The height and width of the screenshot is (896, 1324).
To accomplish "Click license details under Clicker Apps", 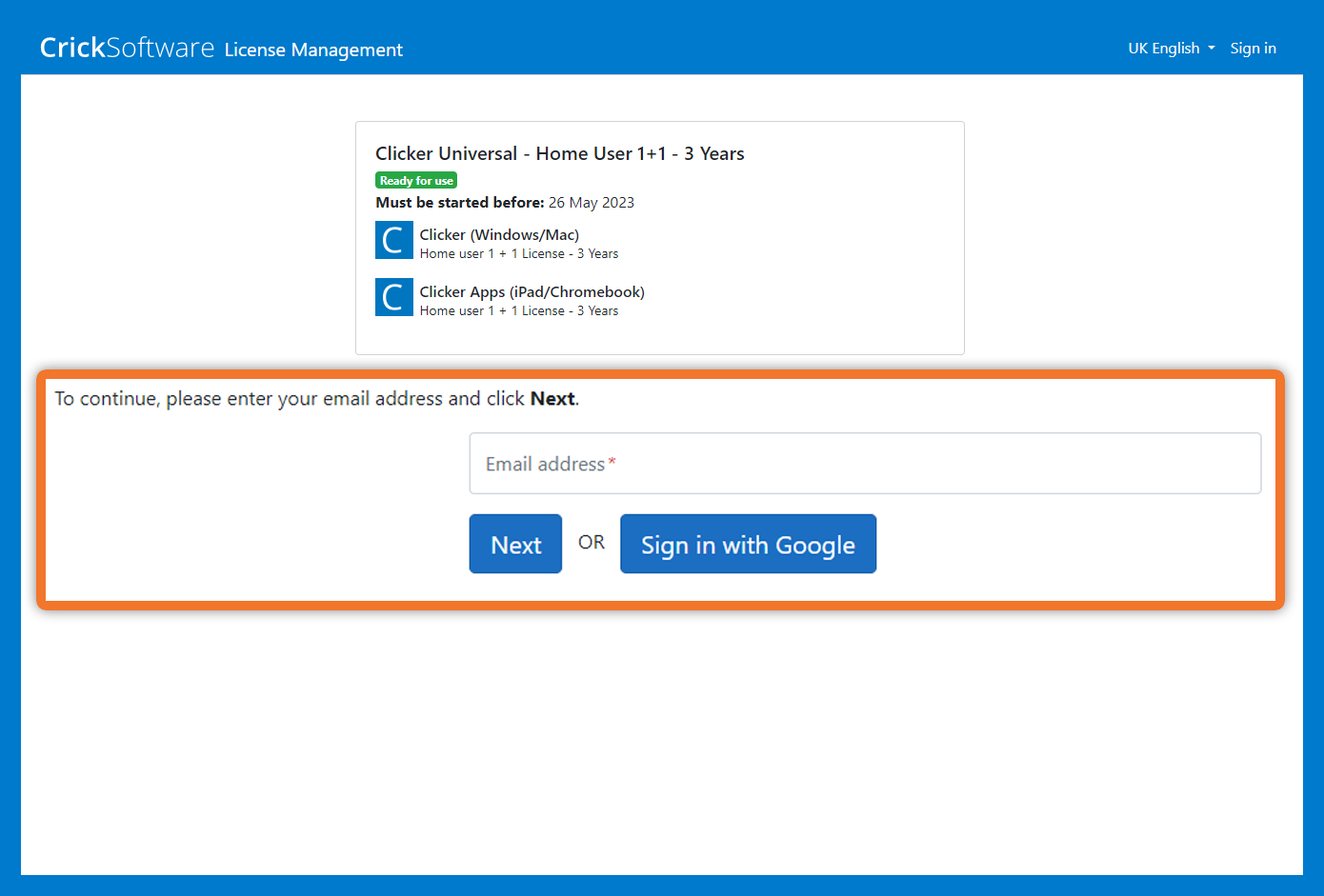I will 519,311.
